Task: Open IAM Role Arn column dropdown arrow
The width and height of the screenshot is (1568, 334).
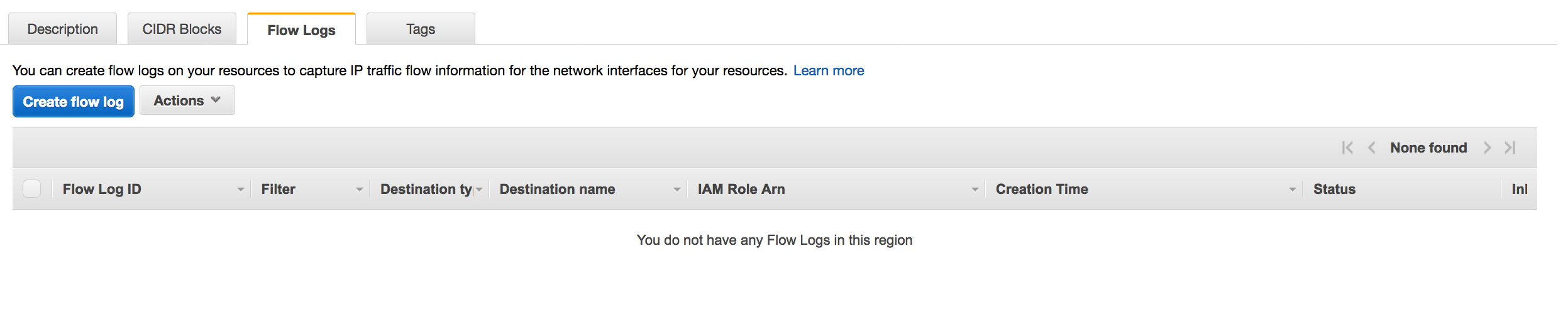Action: point(974,190)
